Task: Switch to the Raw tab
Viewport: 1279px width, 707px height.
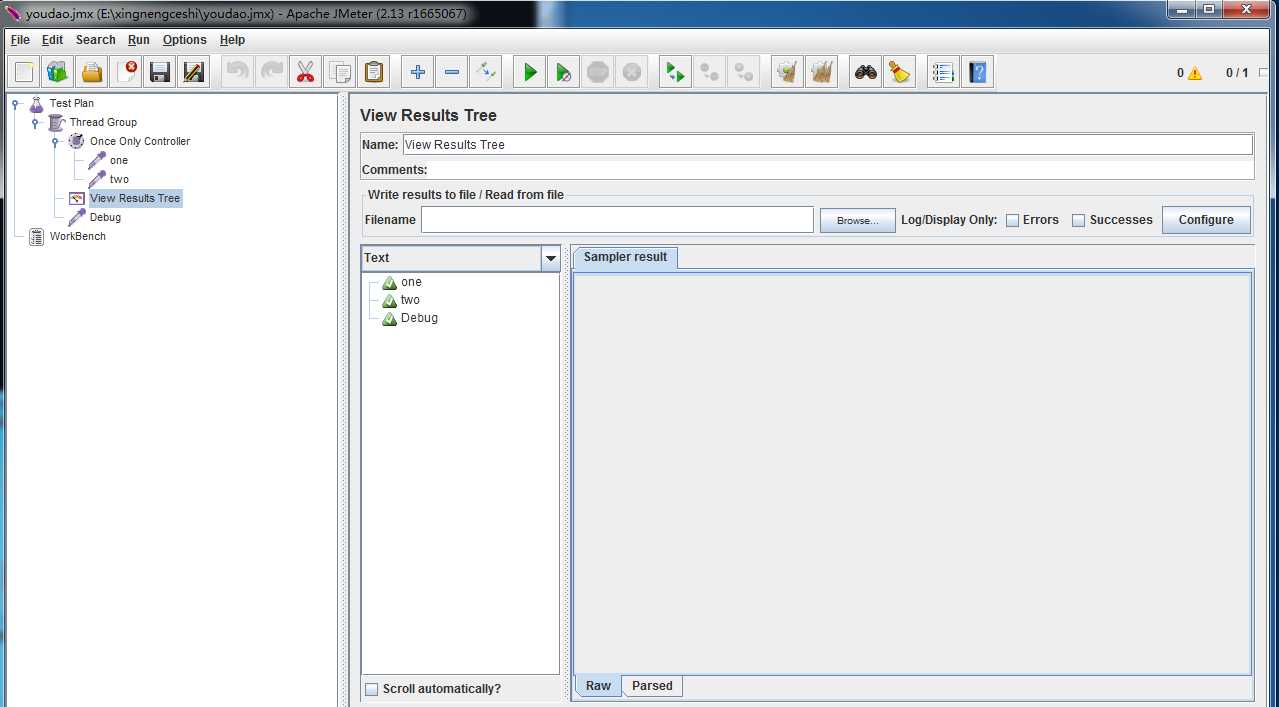Action: pyautogui.click(x=598, y=686)
